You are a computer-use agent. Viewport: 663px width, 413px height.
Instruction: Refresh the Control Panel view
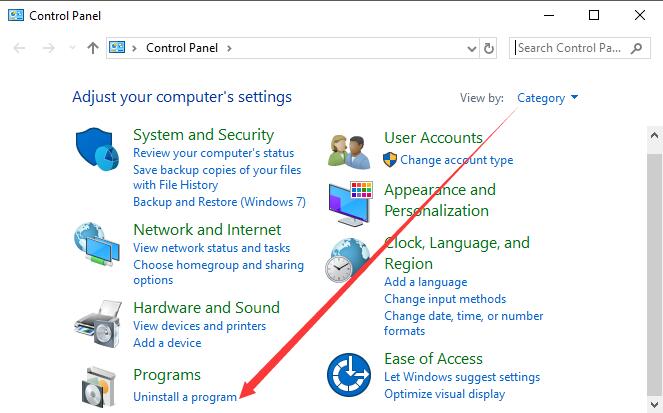(488, 48)
